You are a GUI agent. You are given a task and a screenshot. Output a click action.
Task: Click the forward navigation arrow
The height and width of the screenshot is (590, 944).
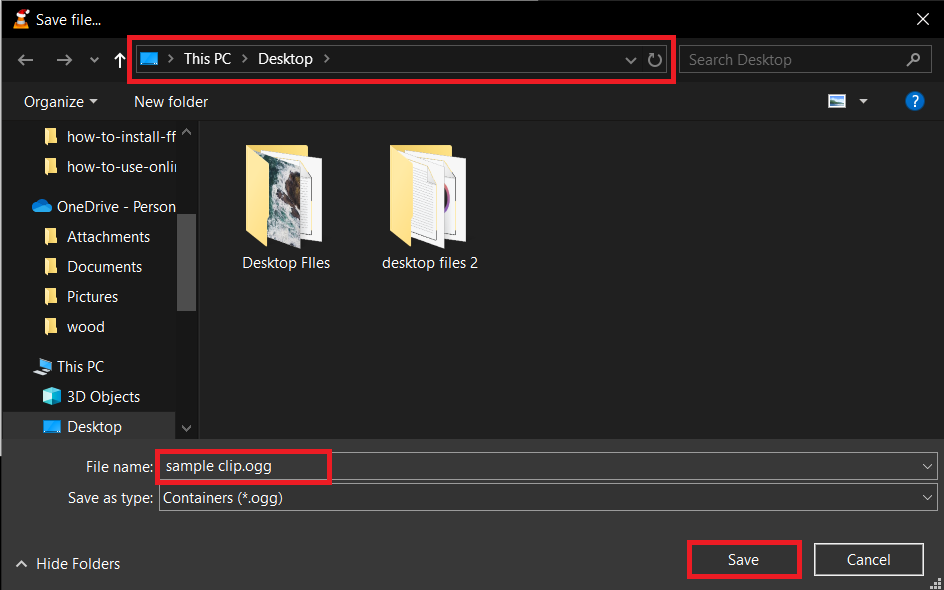tap(63, 59)
